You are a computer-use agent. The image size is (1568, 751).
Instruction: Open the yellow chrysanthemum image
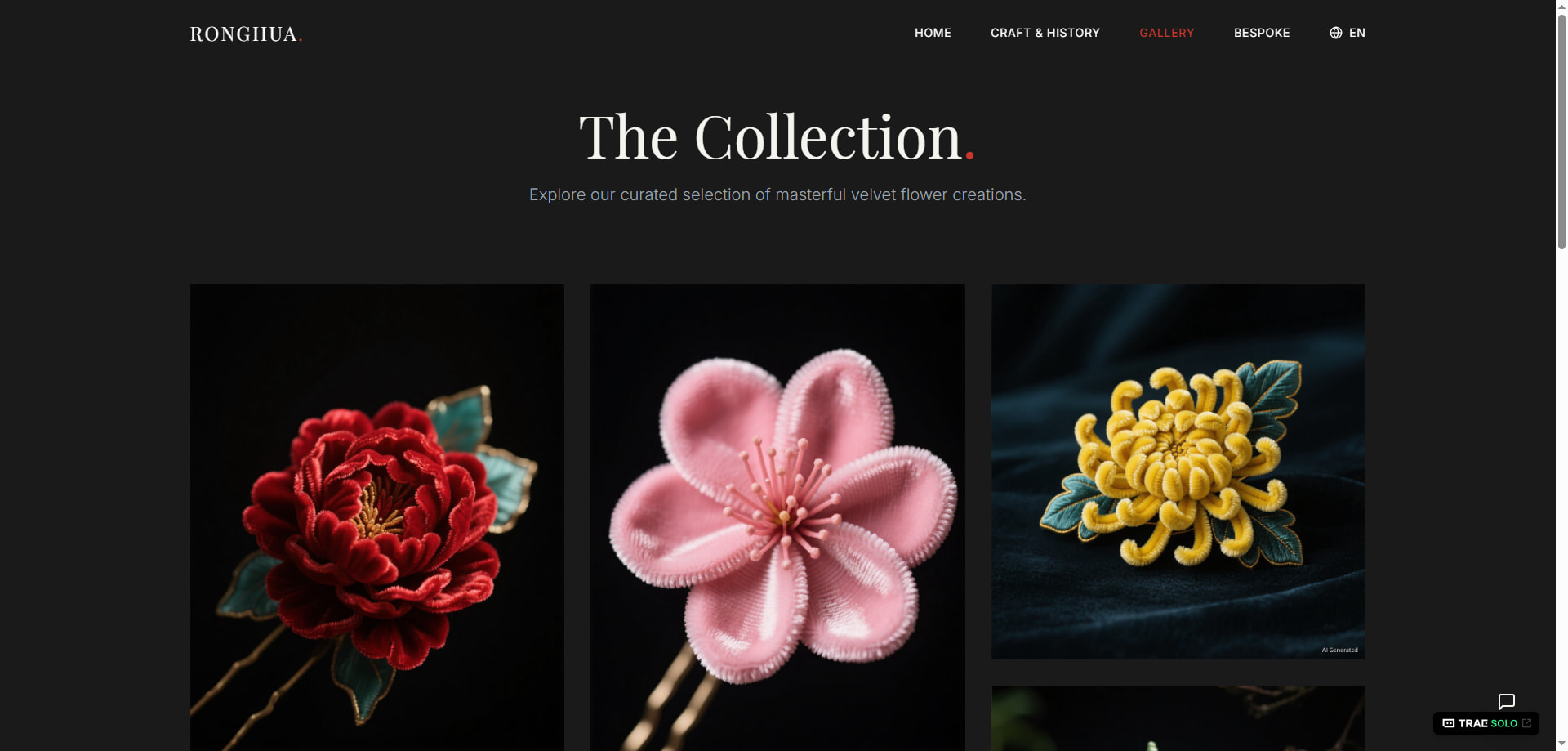[1178, 472]
